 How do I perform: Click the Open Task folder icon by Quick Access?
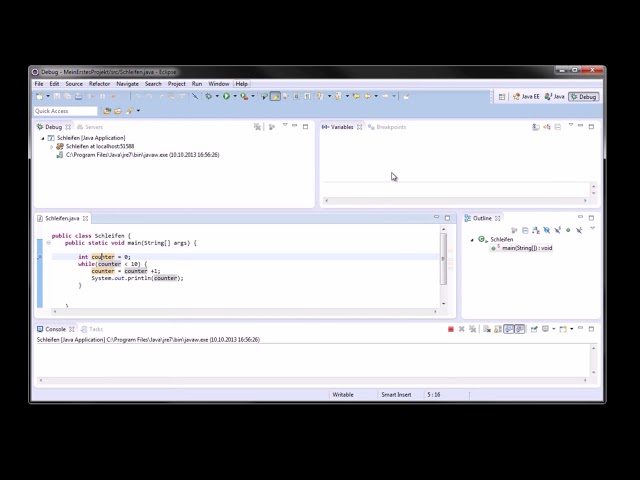pos(118,111)
